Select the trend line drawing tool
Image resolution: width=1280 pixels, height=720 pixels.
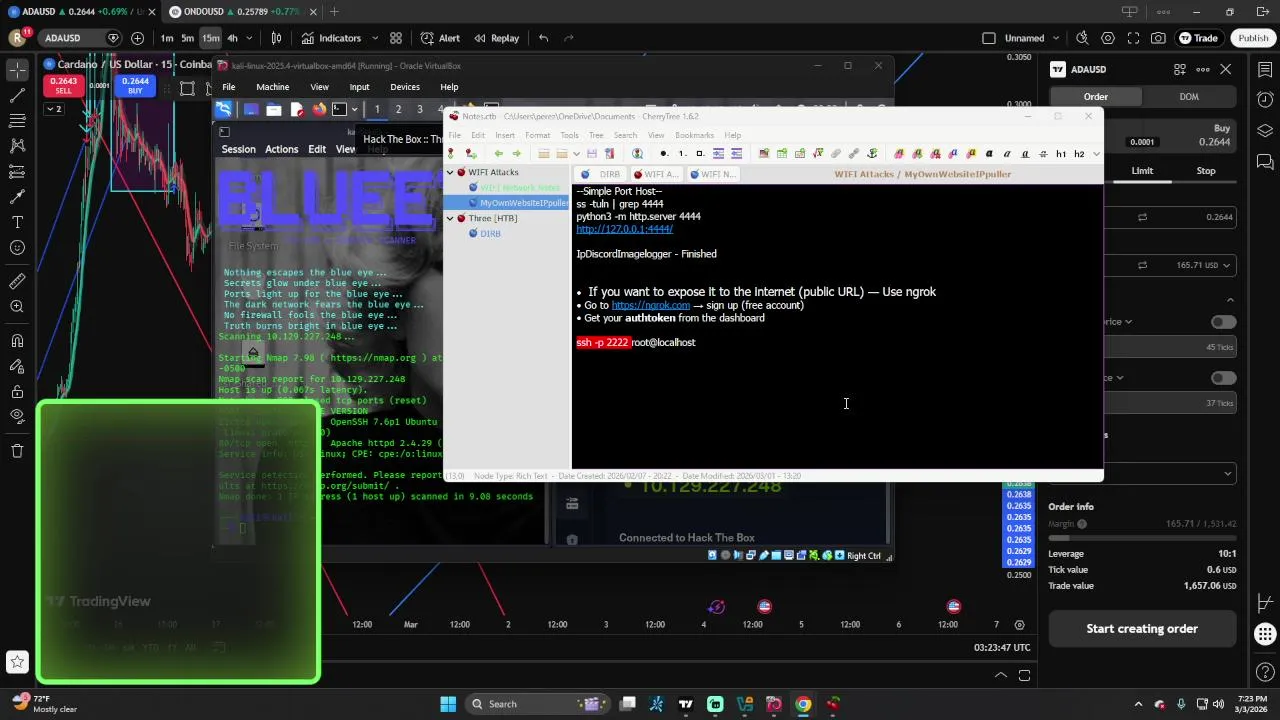pyautogui.click(x=17, y=96)
